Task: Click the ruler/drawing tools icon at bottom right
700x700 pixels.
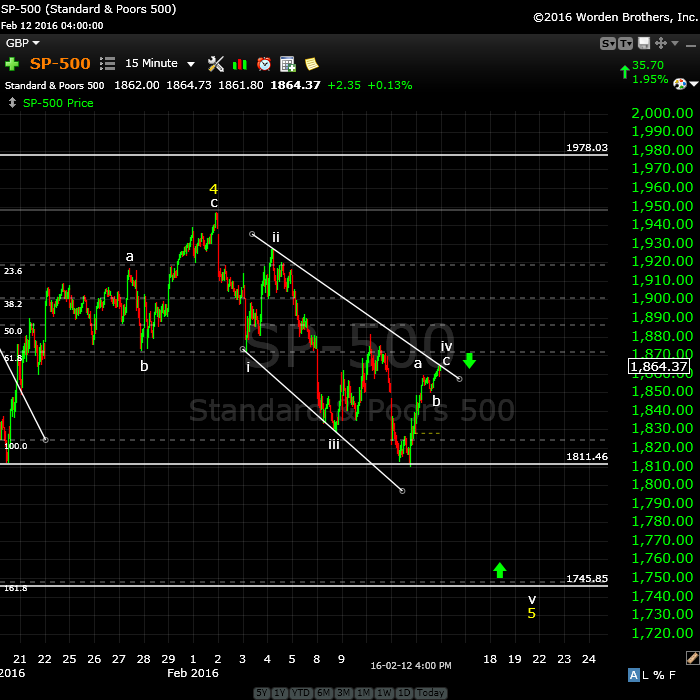Action: 692,658
